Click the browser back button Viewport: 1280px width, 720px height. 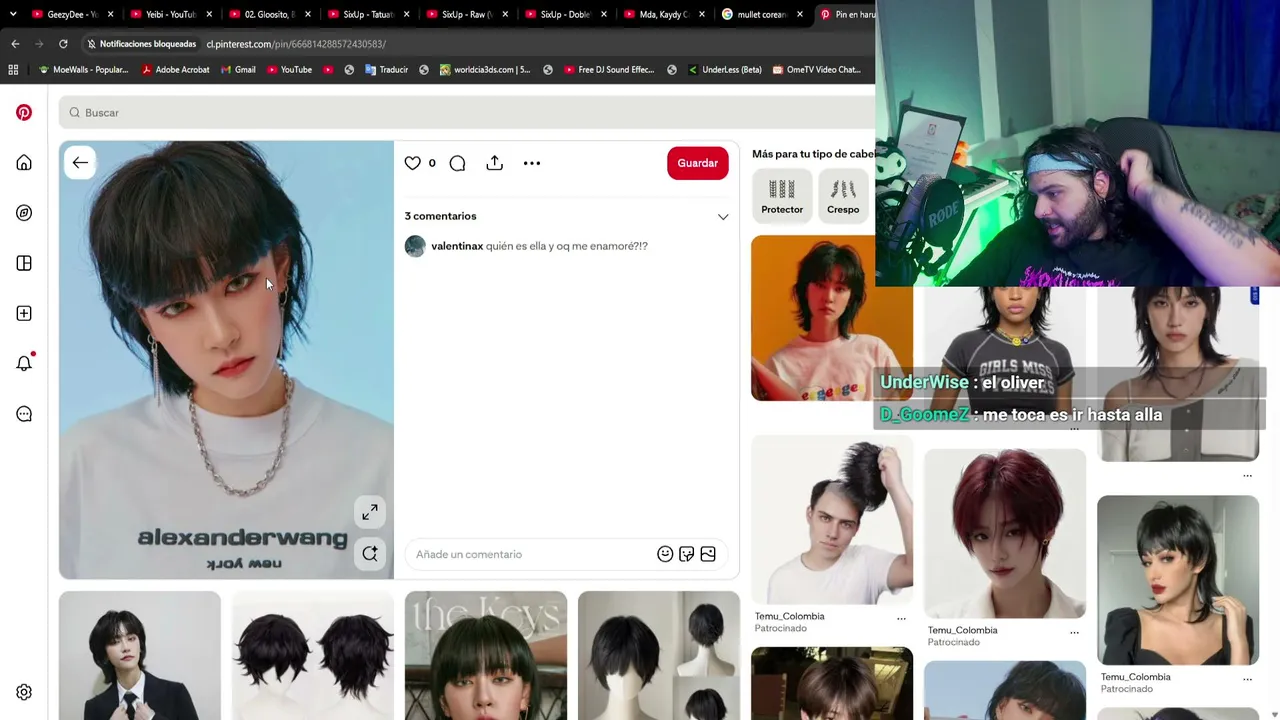[x=15, y=44]
